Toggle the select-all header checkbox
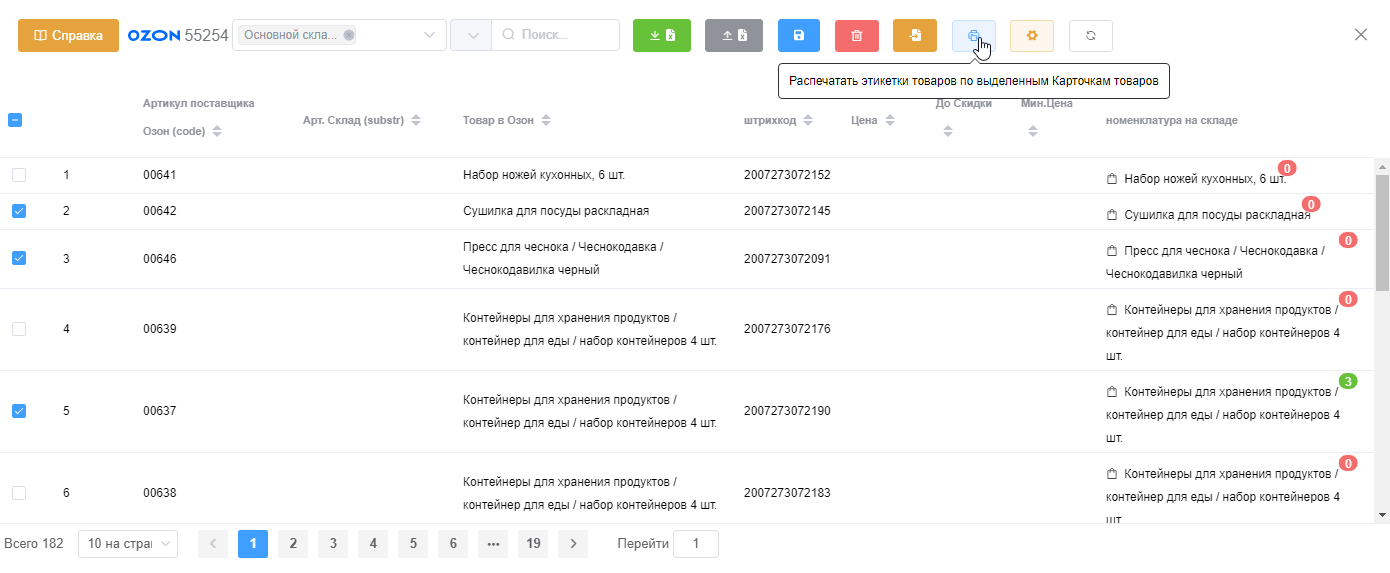The image size is (1390, 573). 15,120
